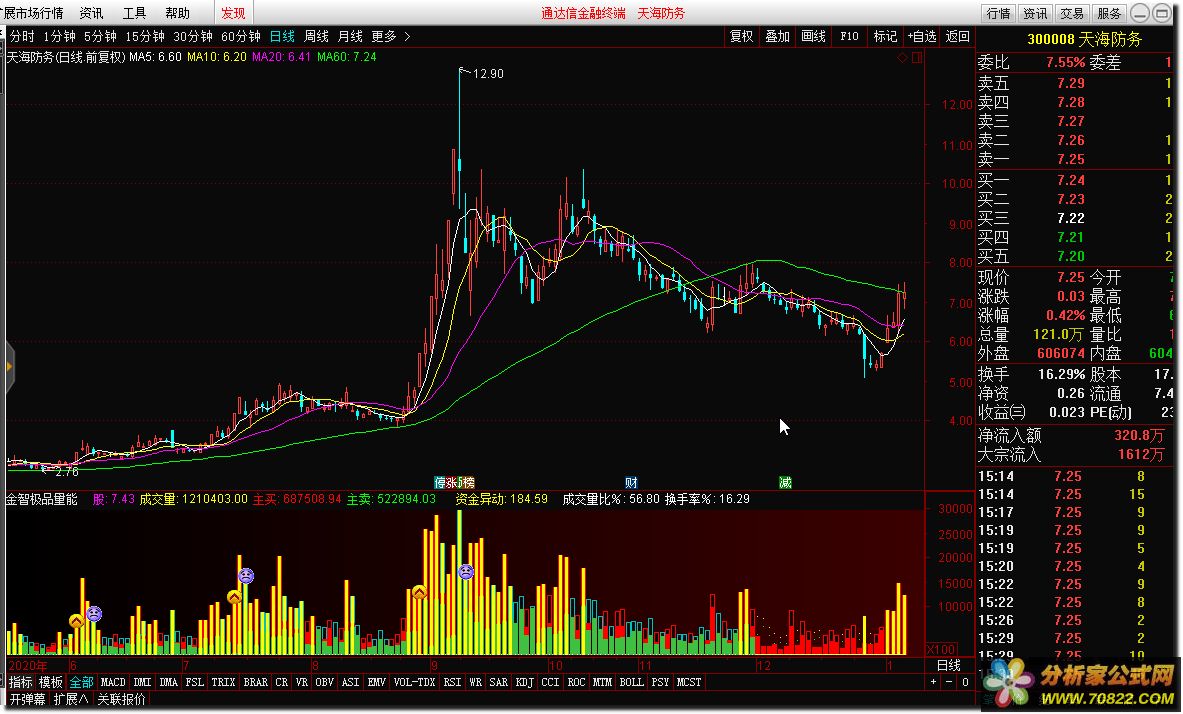This screenshot has width=1183, height=714.
Task: Add the stock via the +自选 button
Action: pyautogui.click(x=922, y=36)
